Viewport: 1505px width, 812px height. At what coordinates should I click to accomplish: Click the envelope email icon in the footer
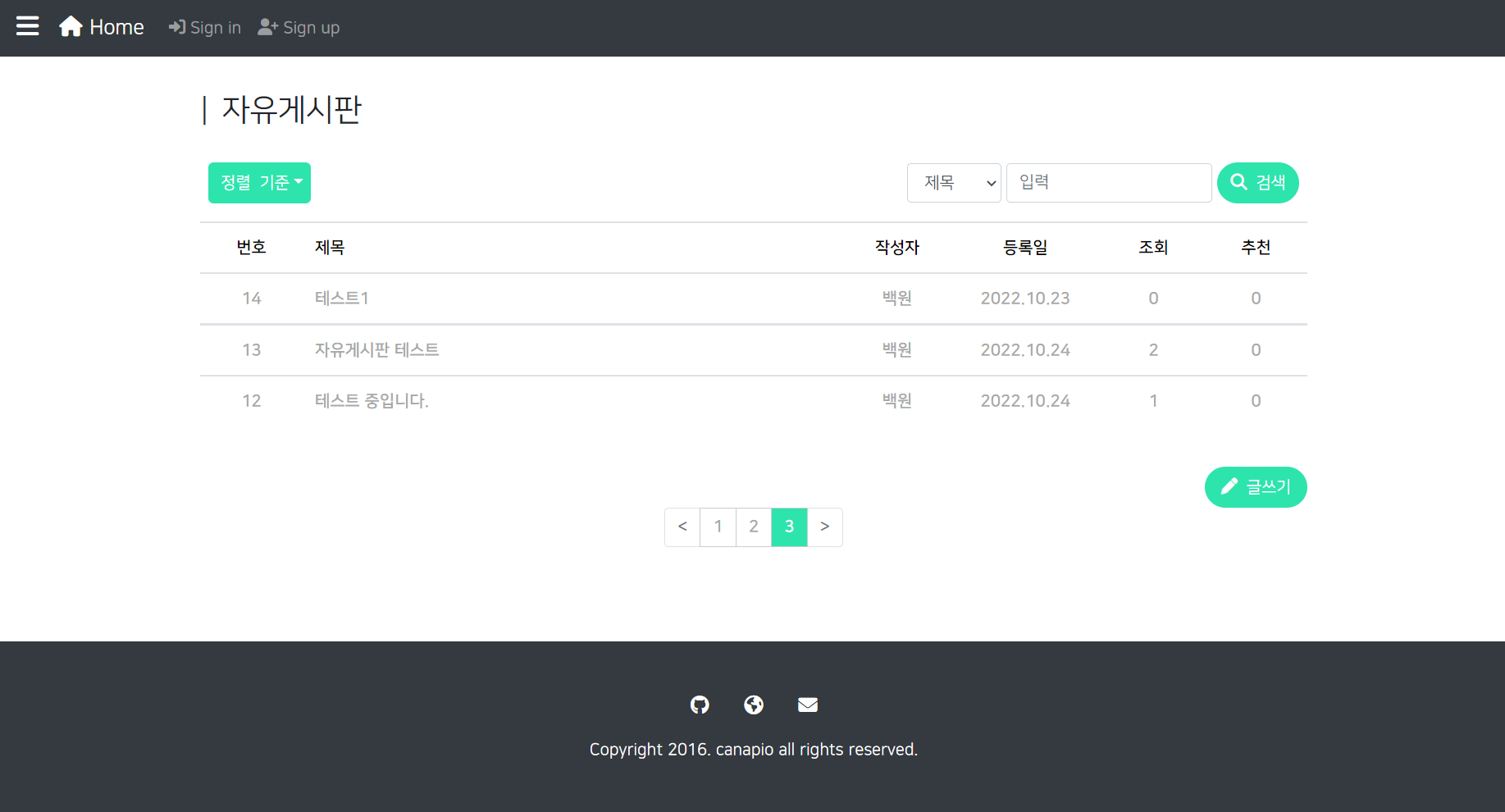(808, 705)
